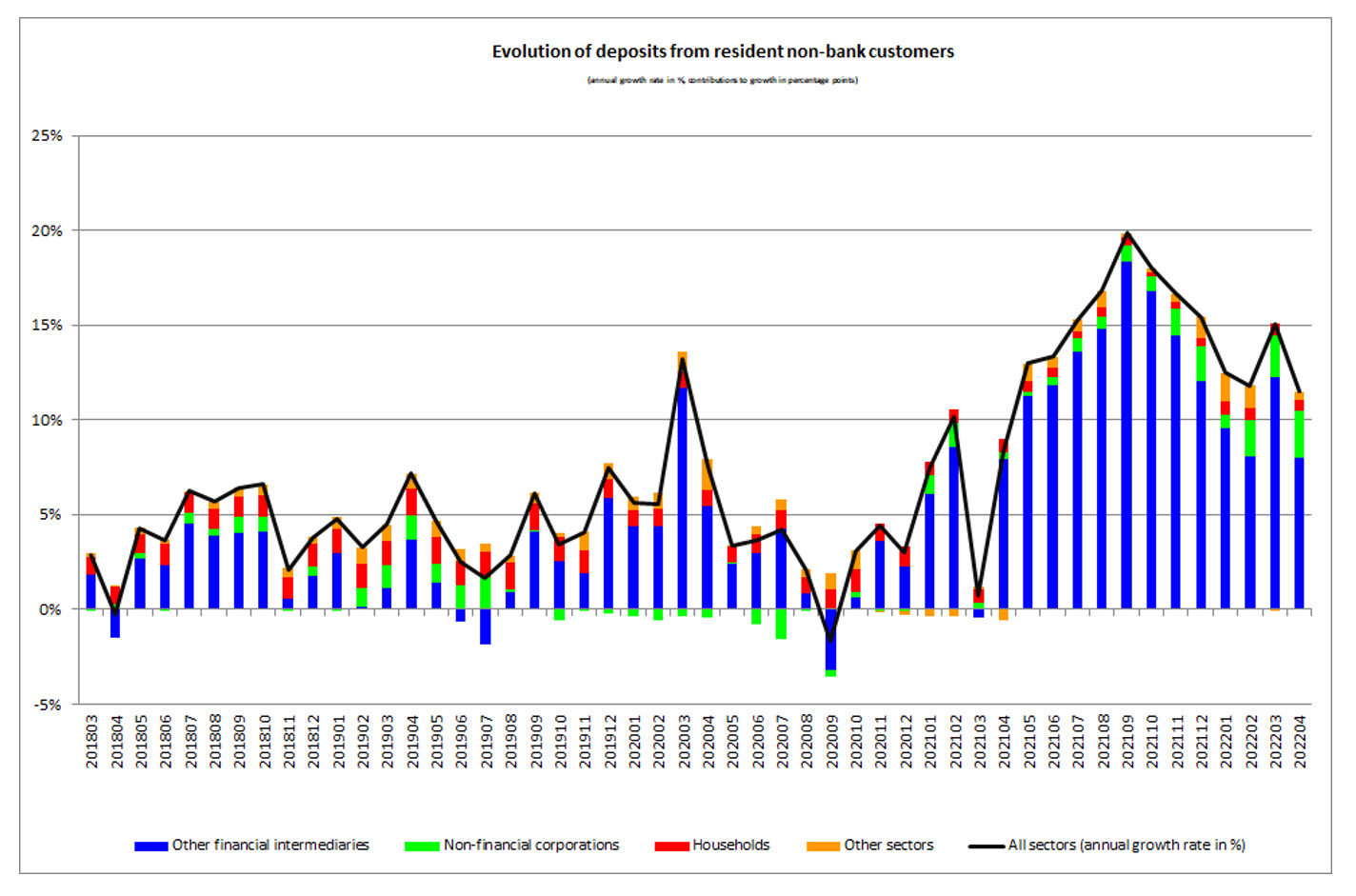
Task: Click the 0% y-axis label
Action: click(x=50, y=609)
